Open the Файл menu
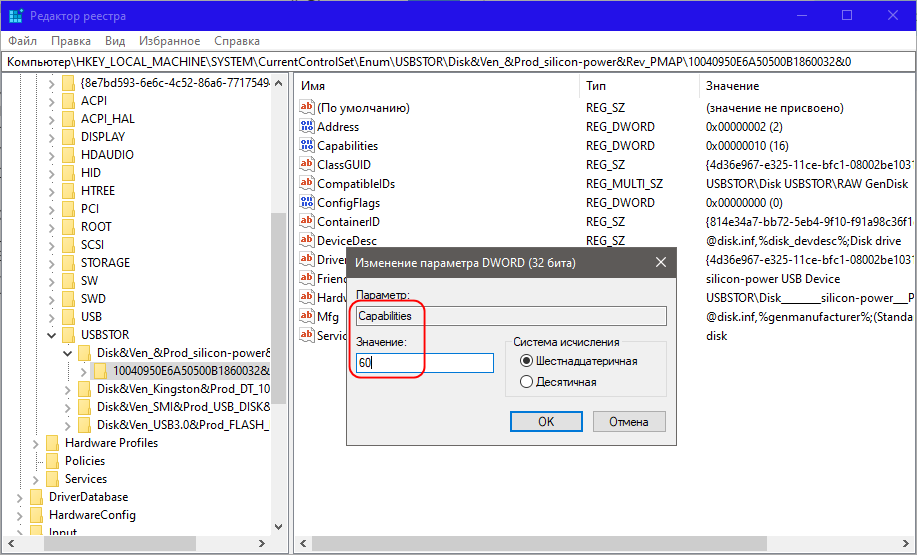The image size is (917, 555). [23, 41]
